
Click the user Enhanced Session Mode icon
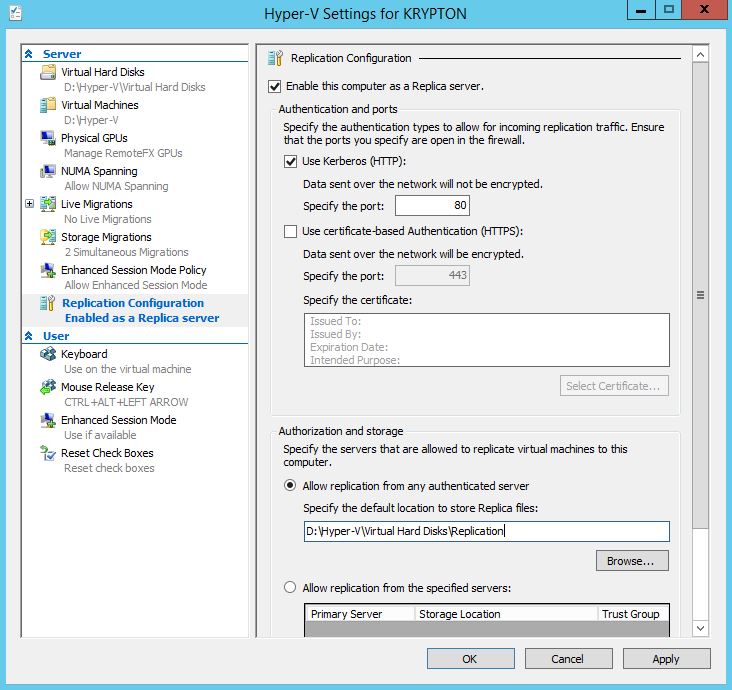48,420
